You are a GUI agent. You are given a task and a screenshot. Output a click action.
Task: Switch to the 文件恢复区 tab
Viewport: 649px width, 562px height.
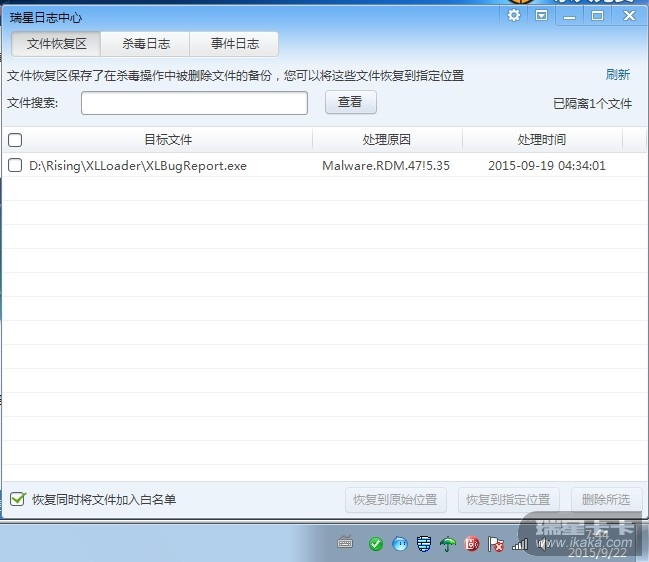tap(56, 44)
